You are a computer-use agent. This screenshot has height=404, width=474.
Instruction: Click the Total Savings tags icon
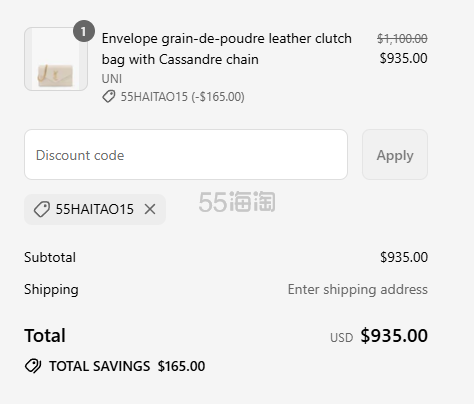[33, 366]
